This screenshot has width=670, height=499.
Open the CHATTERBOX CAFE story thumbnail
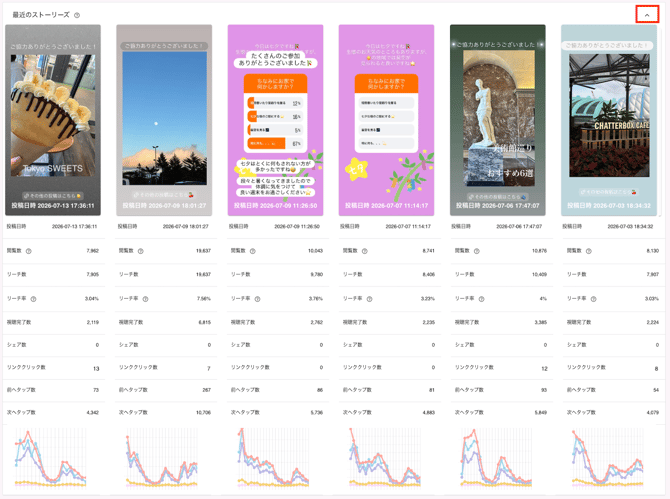[x=609, y=120]
